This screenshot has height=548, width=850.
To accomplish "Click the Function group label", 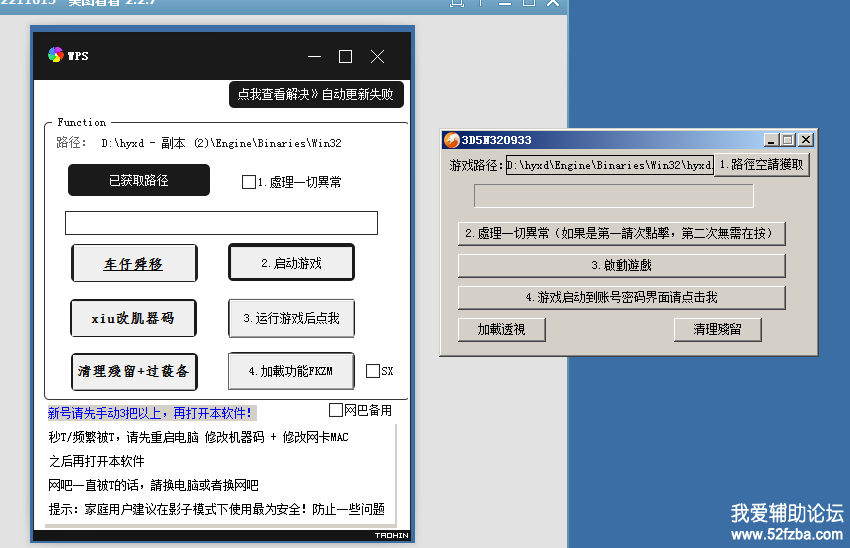I will 82,122.
